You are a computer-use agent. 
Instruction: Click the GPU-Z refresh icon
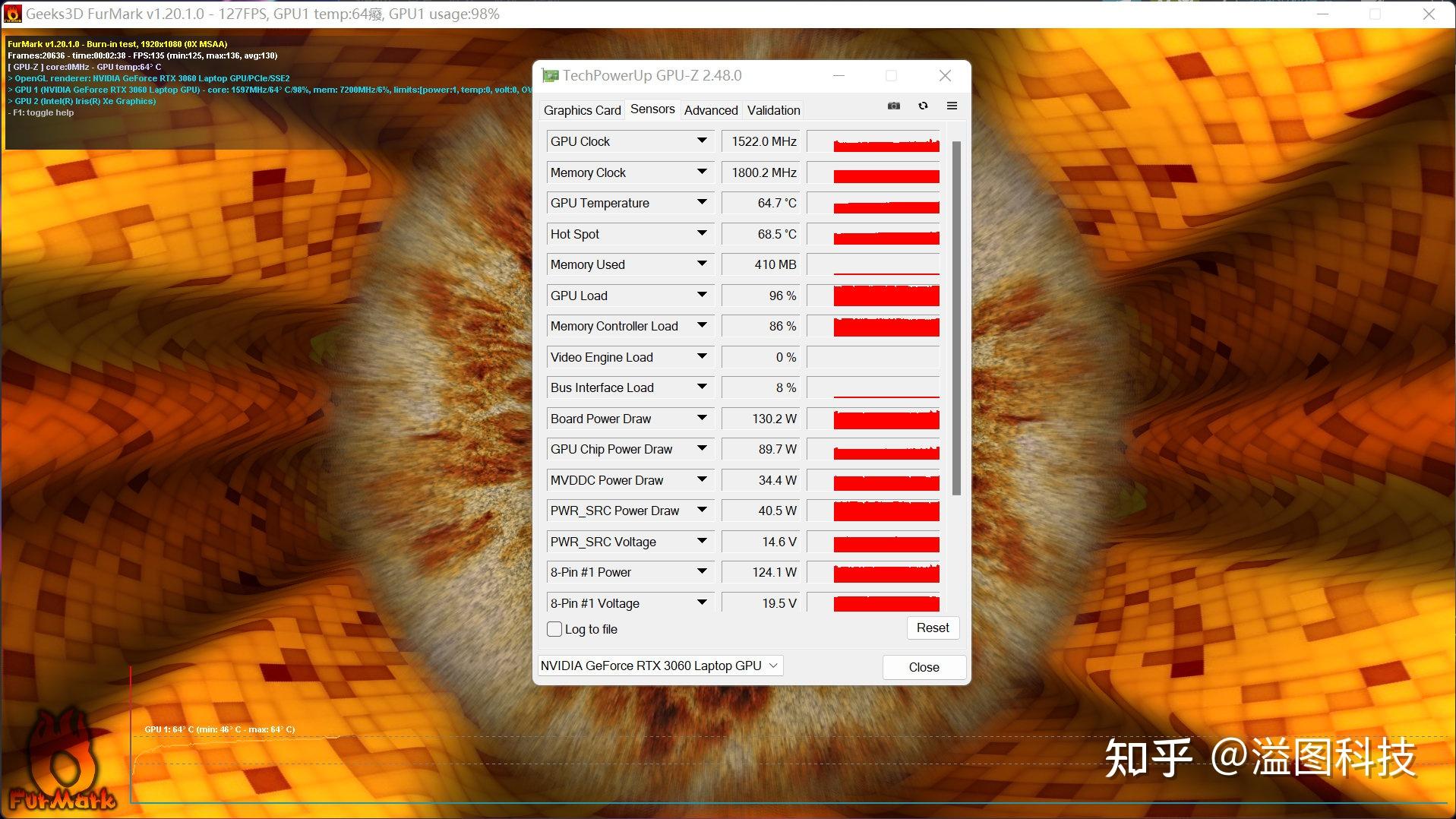923,106
